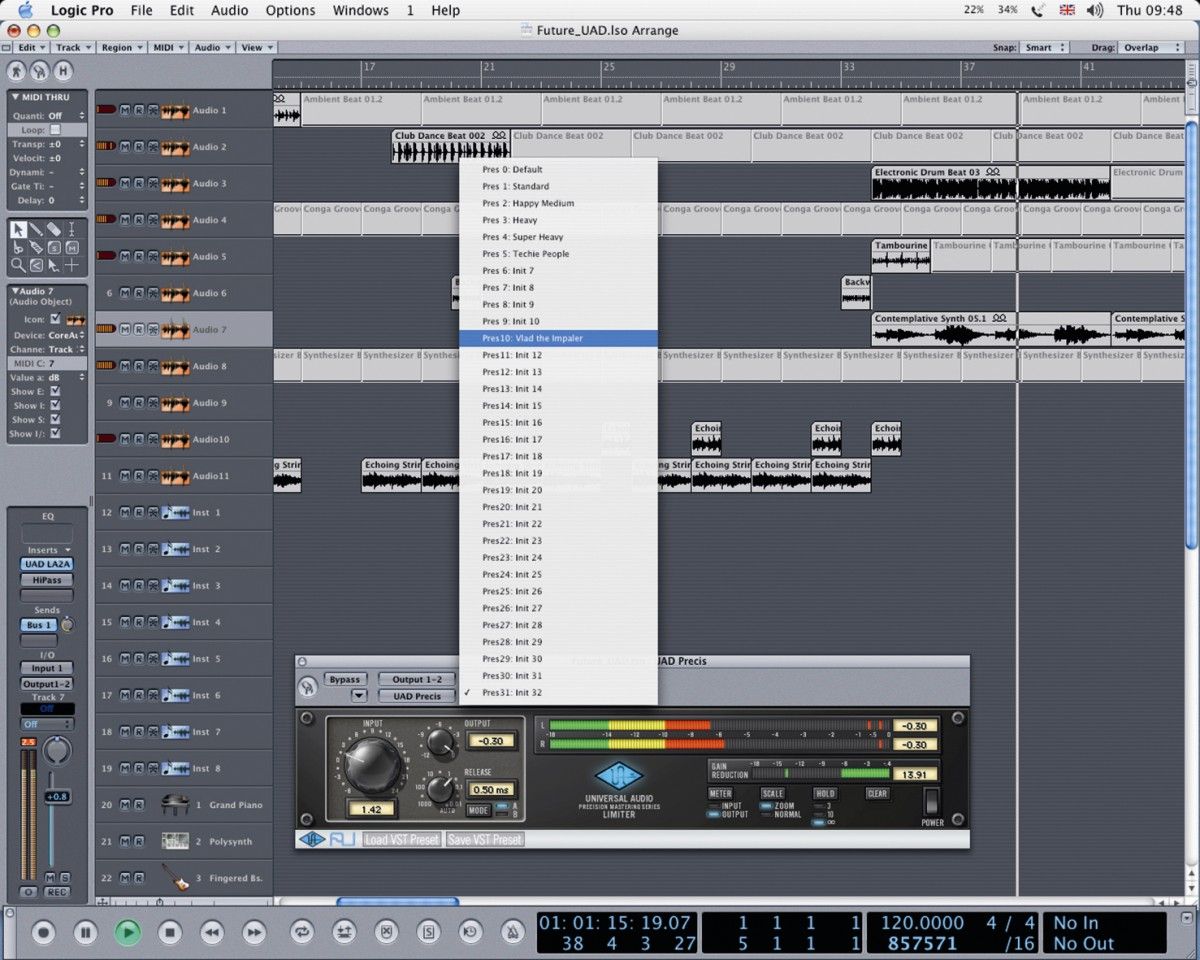Click the Grand Piano instrument icon
The width and height of the screenshot is (1200, 960).
(175, 804)
